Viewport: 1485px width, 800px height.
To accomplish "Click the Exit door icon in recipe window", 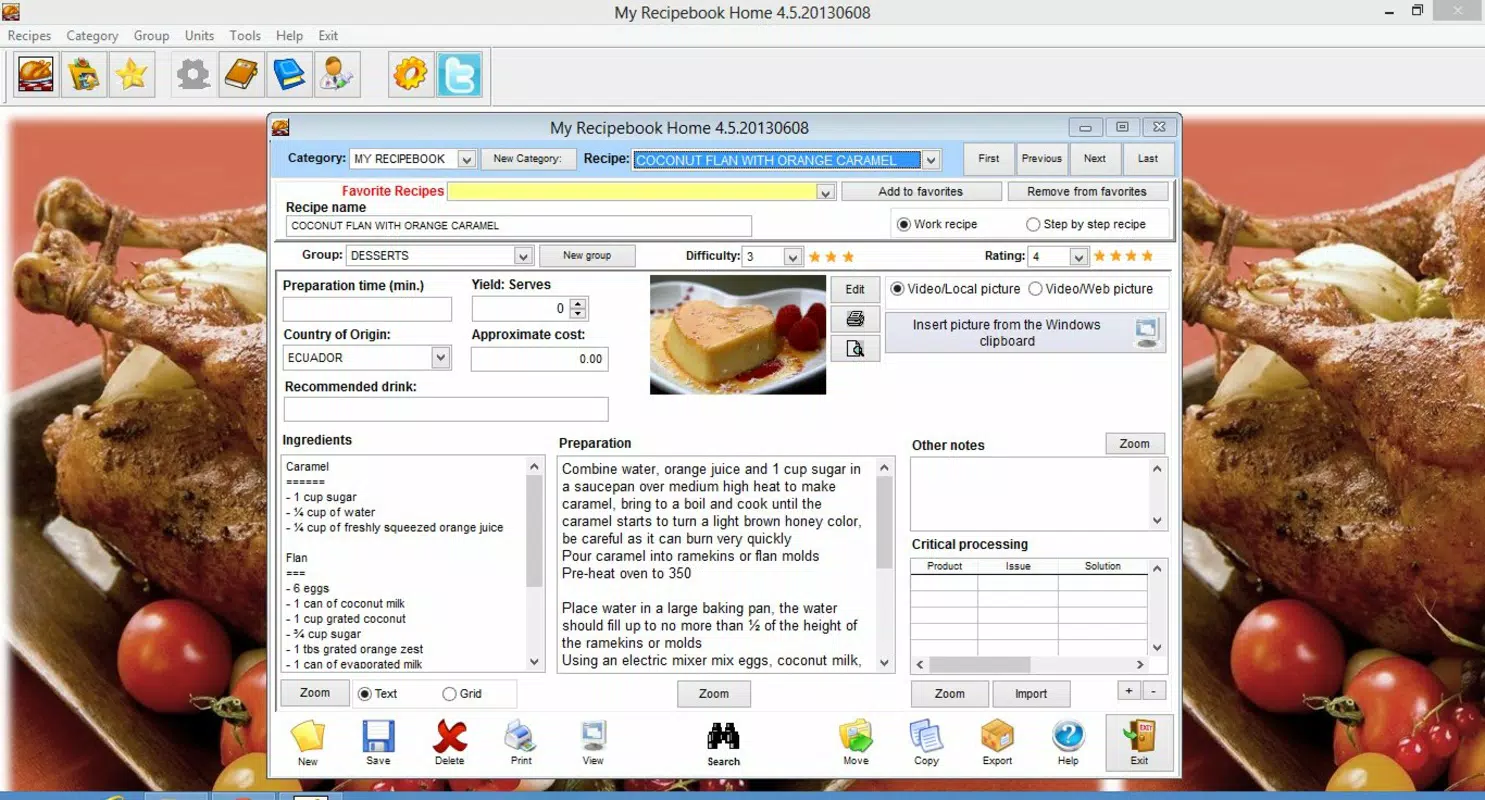I will [1139, 743].
